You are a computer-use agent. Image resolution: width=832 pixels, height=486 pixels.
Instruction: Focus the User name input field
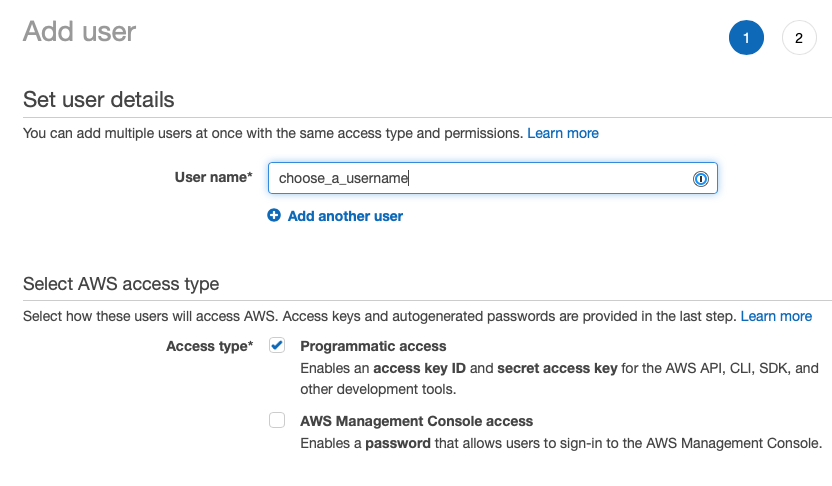click(480, 179)
